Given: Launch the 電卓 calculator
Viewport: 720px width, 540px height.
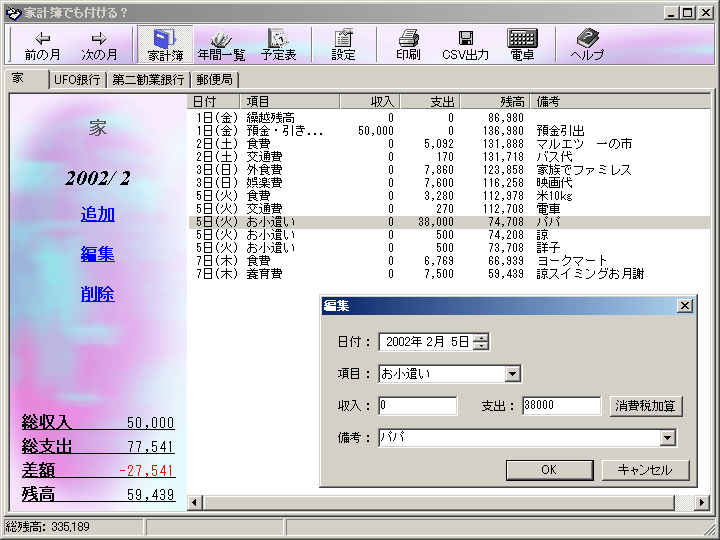Looking at the screenshot, I should click(x=522, y=45).
